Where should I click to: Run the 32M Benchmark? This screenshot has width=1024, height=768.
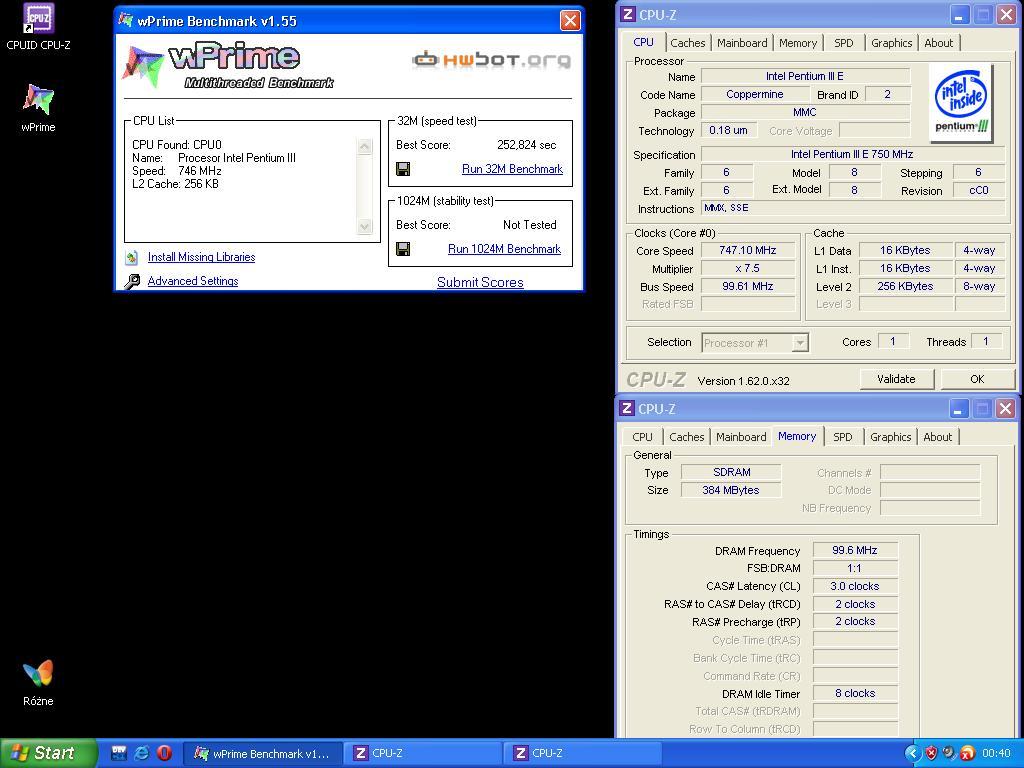(x=512, y=169)
